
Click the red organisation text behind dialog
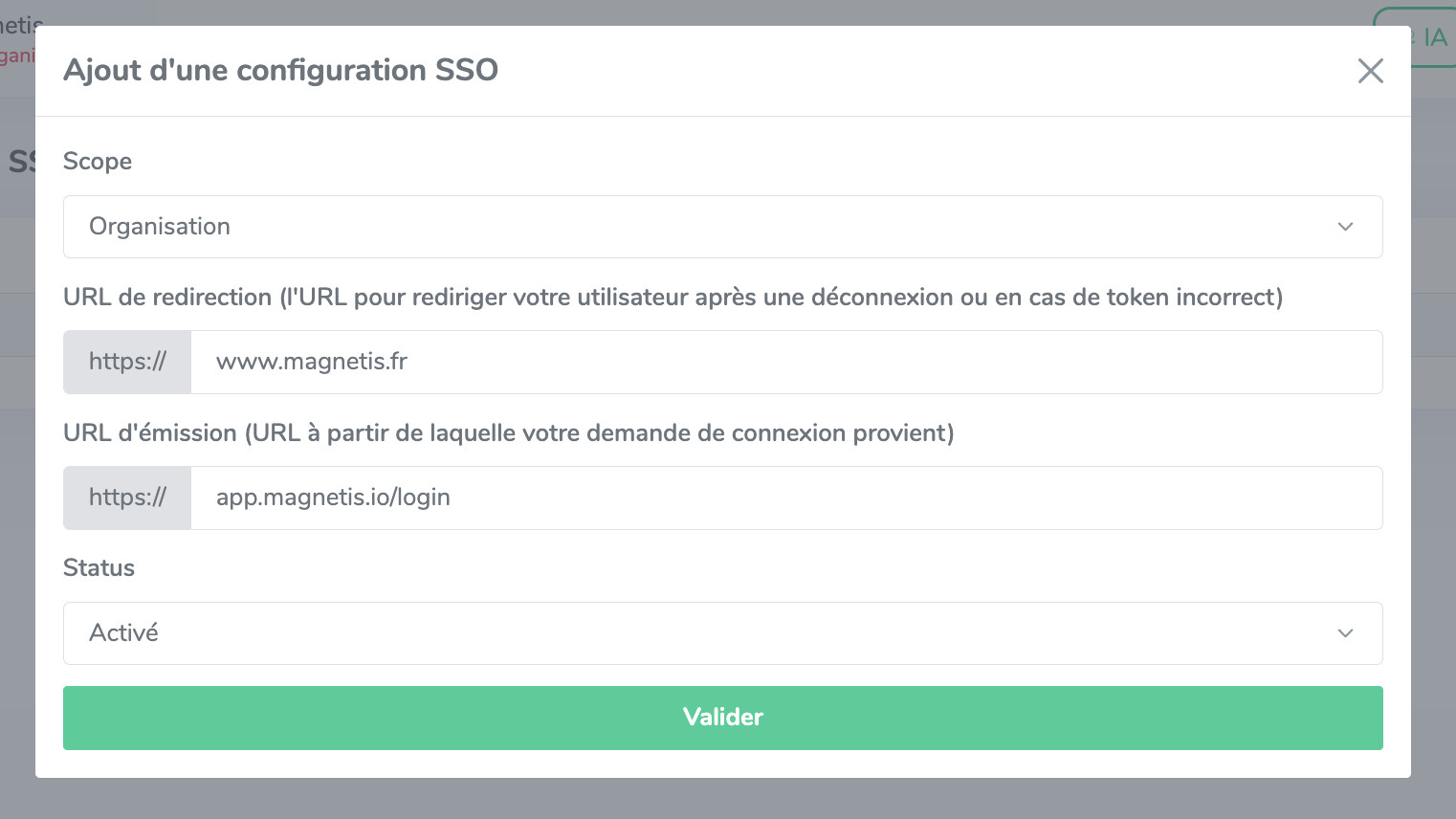pyautogui.click(x=16, y=55)
